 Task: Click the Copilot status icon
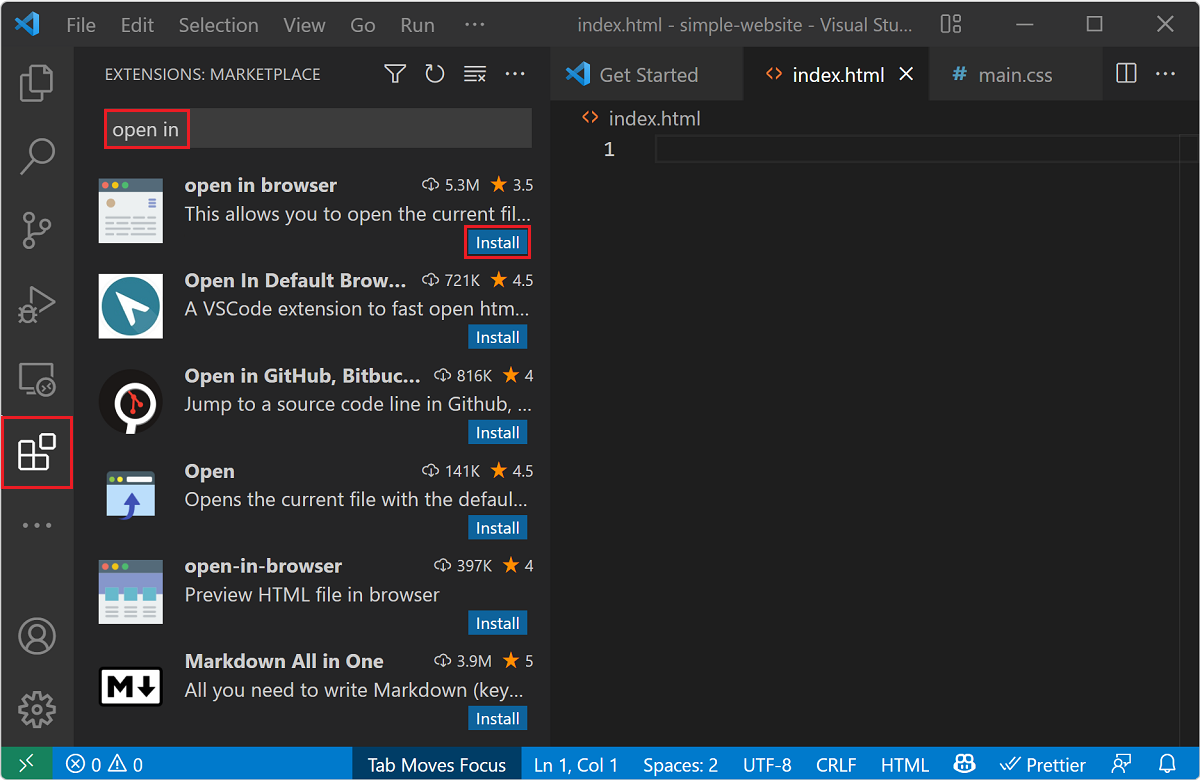[x=966, y=765]
